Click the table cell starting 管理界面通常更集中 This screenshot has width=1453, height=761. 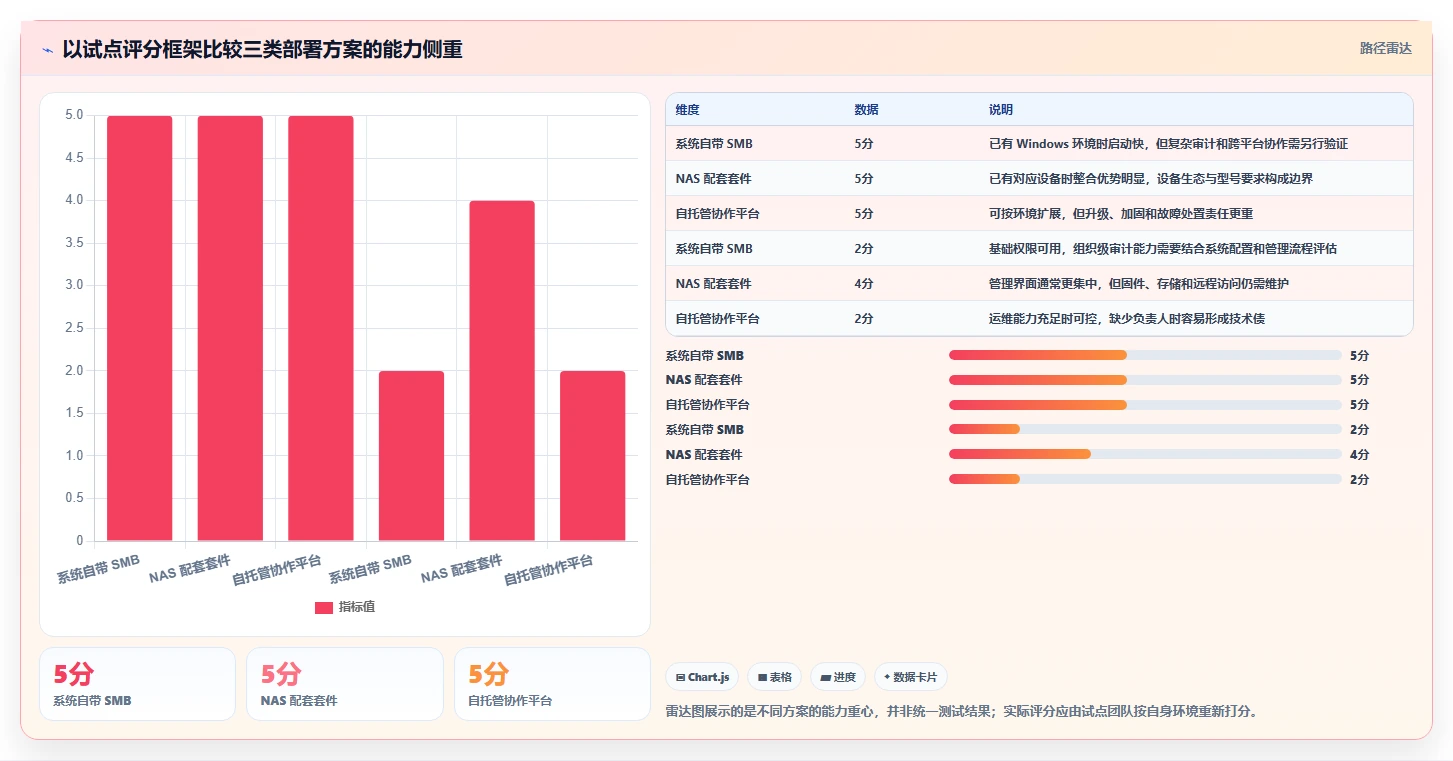pyautogui.click(x=1138, y=284)
